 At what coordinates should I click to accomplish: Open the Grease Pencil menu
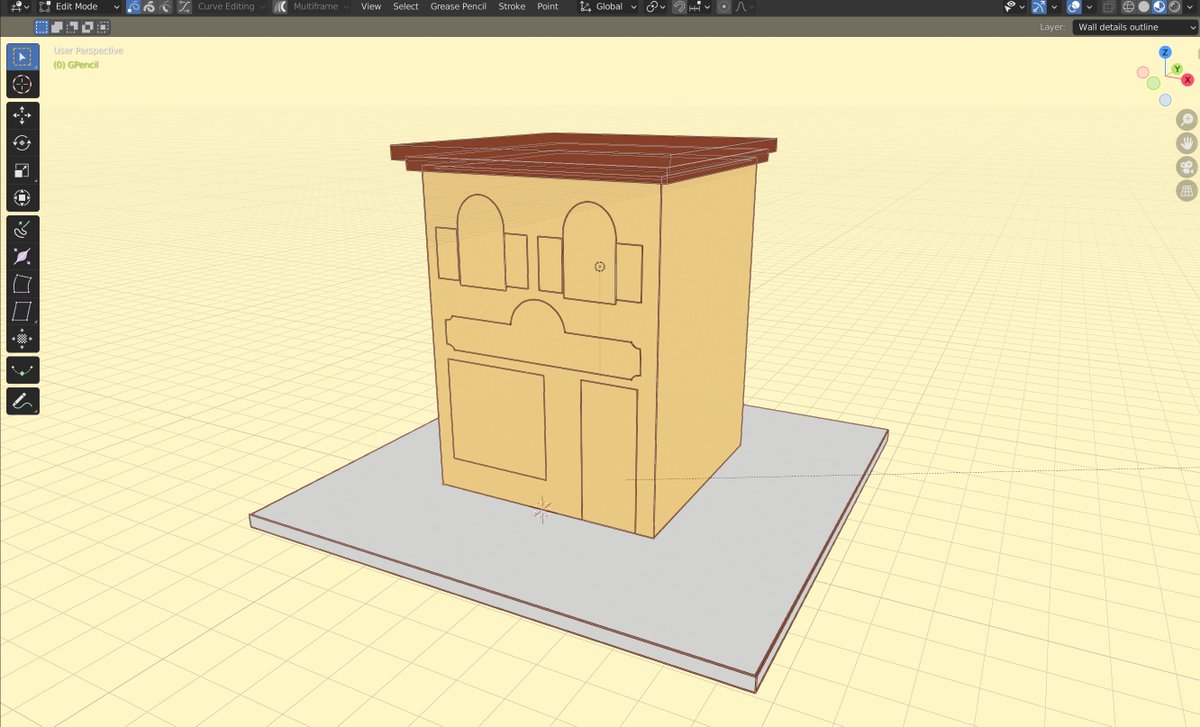pyautogui.click(x=458, y=6)
